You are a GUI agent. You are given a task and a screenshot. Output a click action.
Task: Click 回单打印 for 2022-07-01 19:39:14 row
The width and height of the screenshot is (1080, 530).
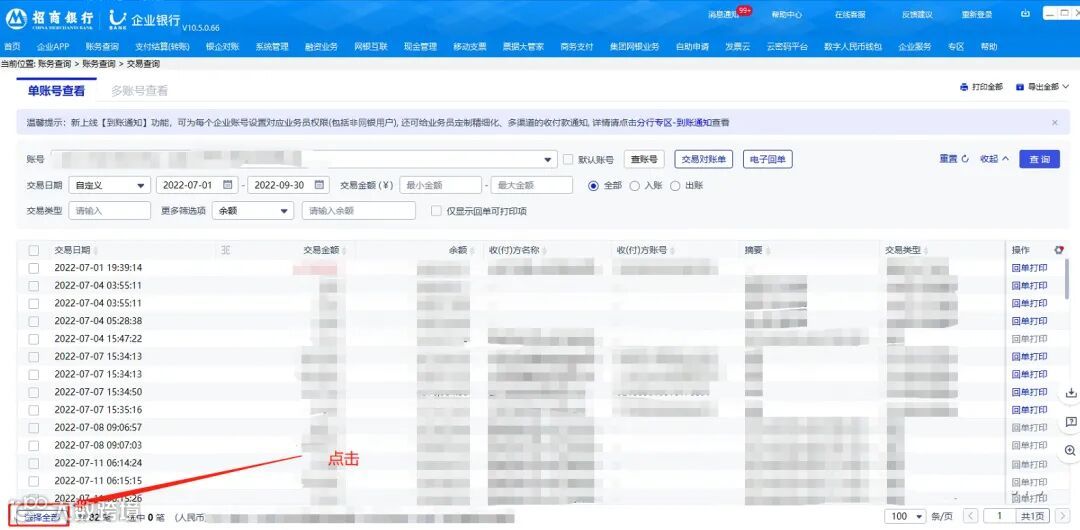click(x=1029, y=267)
